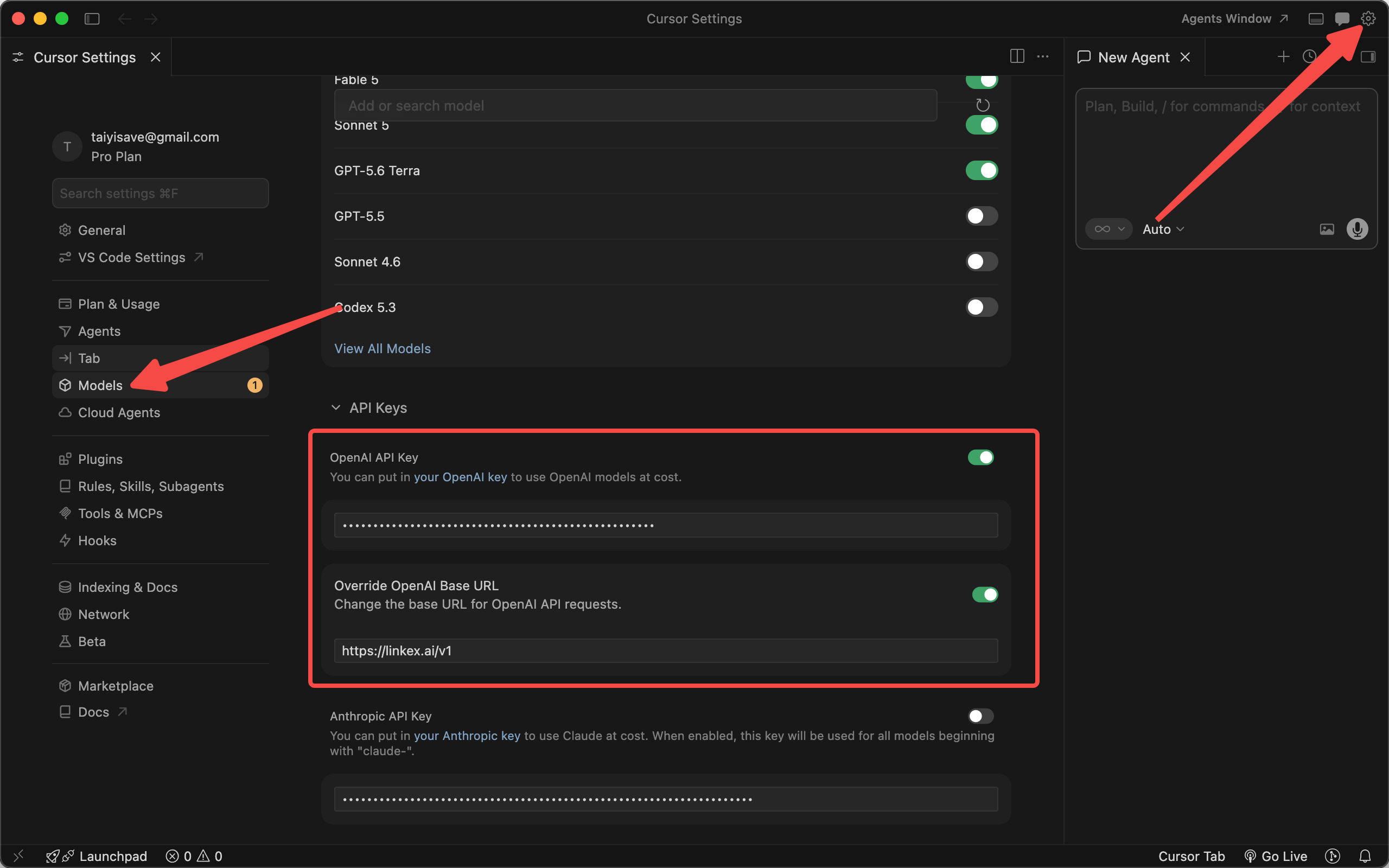Viewport: 1389px width, 868px height.
Task: Disable the Sonnet 5 model
Action: point(982,125)
